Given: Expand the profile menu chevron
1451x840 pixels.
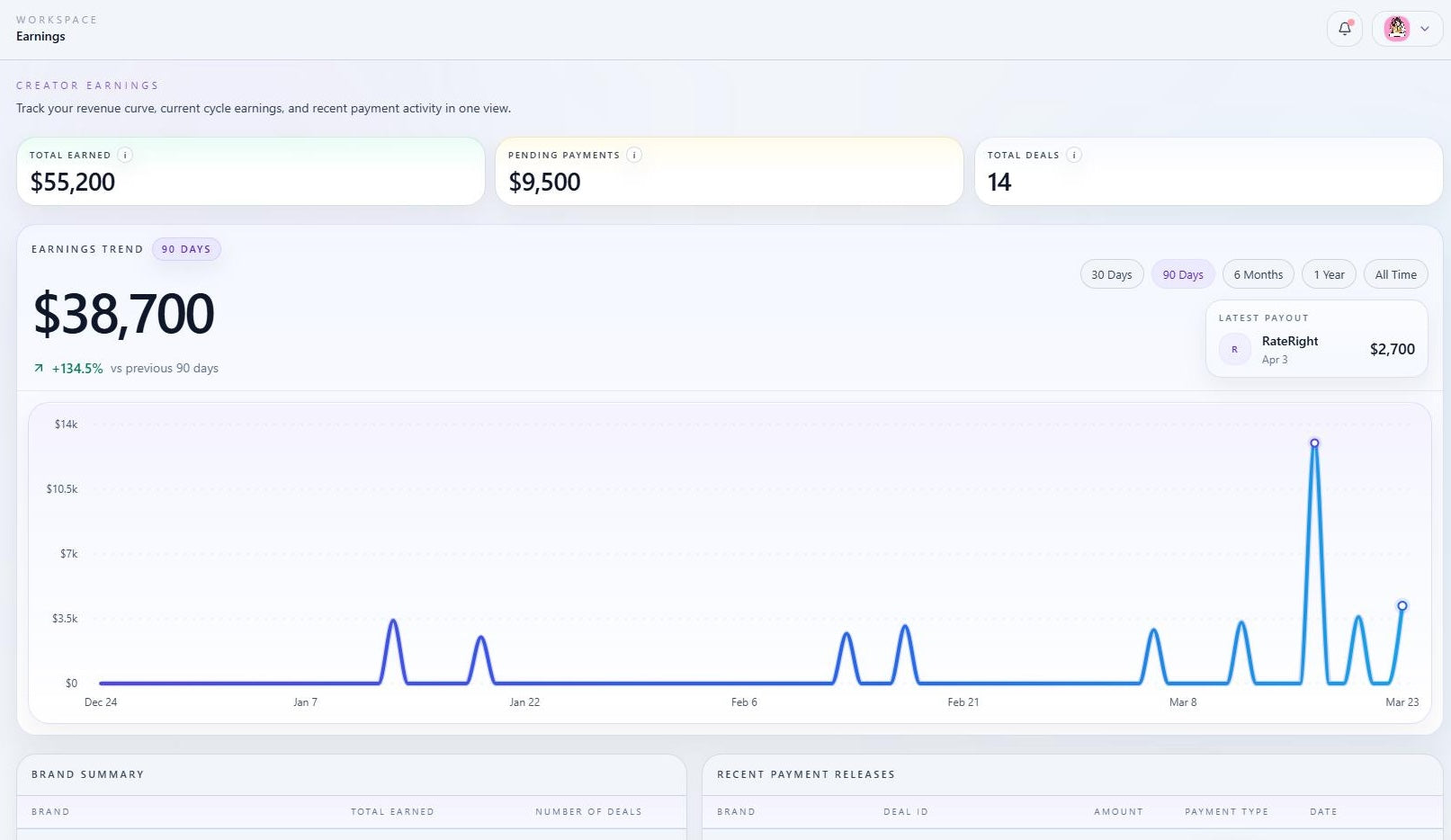Looking at the screenshot, I should click(1425, 29).
